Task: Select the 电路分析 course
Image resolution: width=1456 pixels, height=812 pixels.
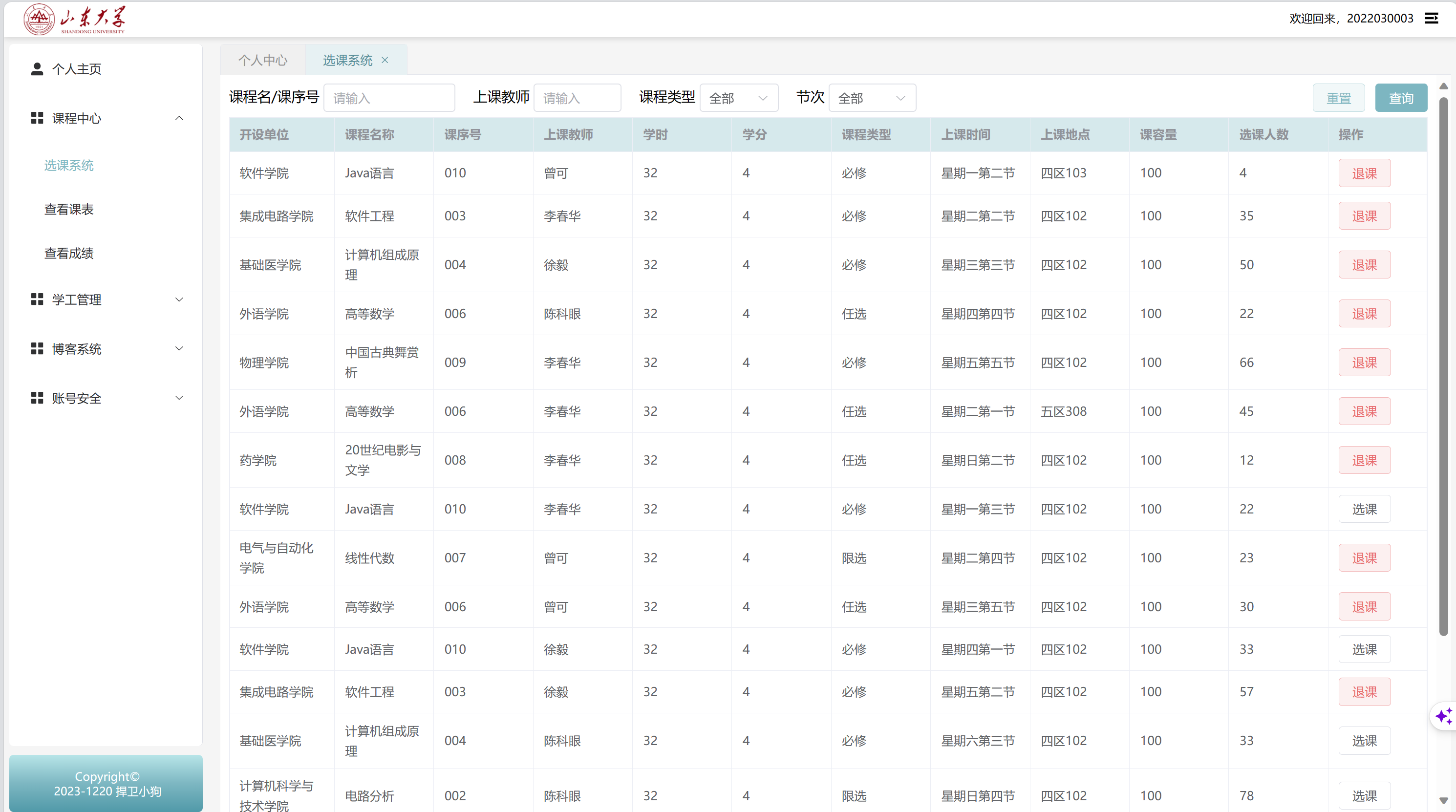Action: tap(1364, 795)
